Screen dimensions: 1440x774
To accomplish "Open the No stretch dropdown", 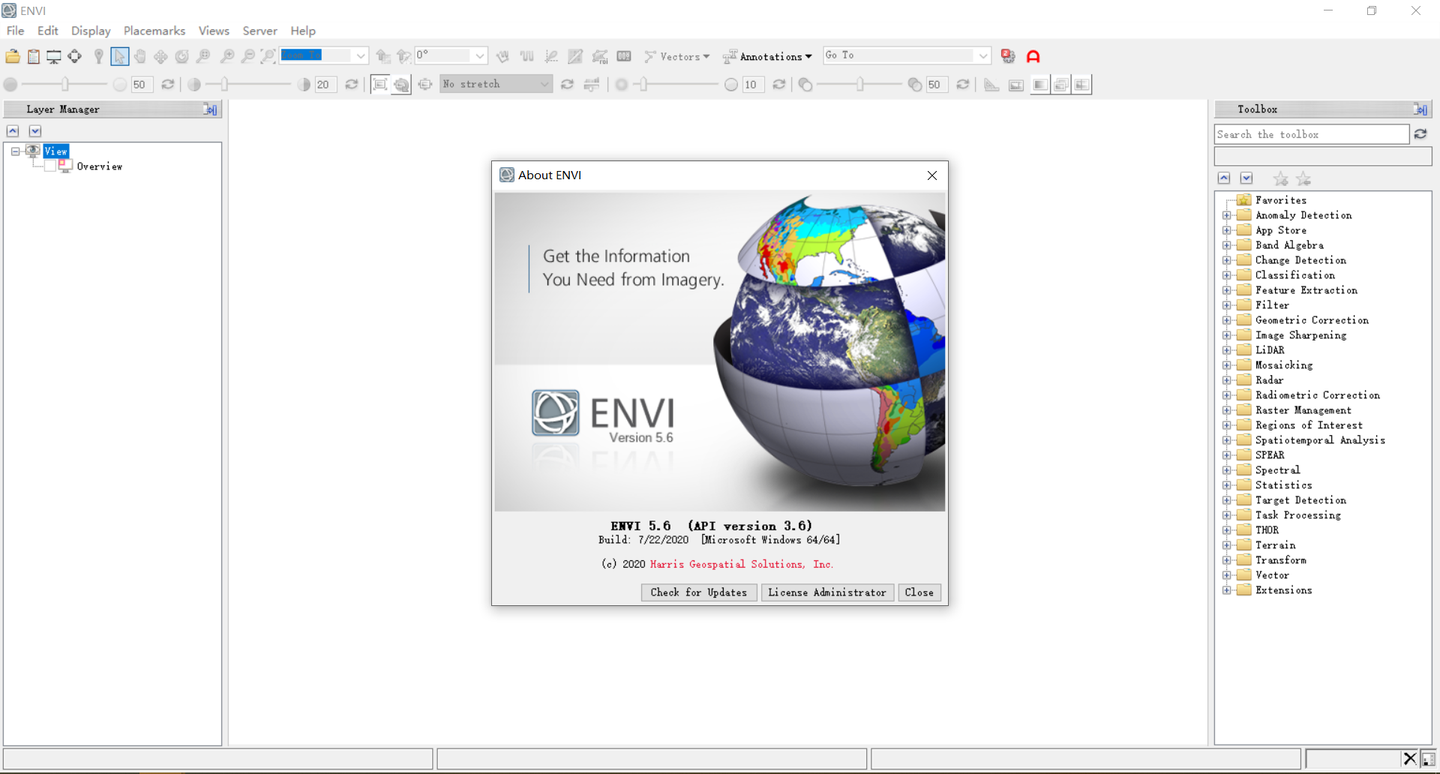I will [496, 84].
